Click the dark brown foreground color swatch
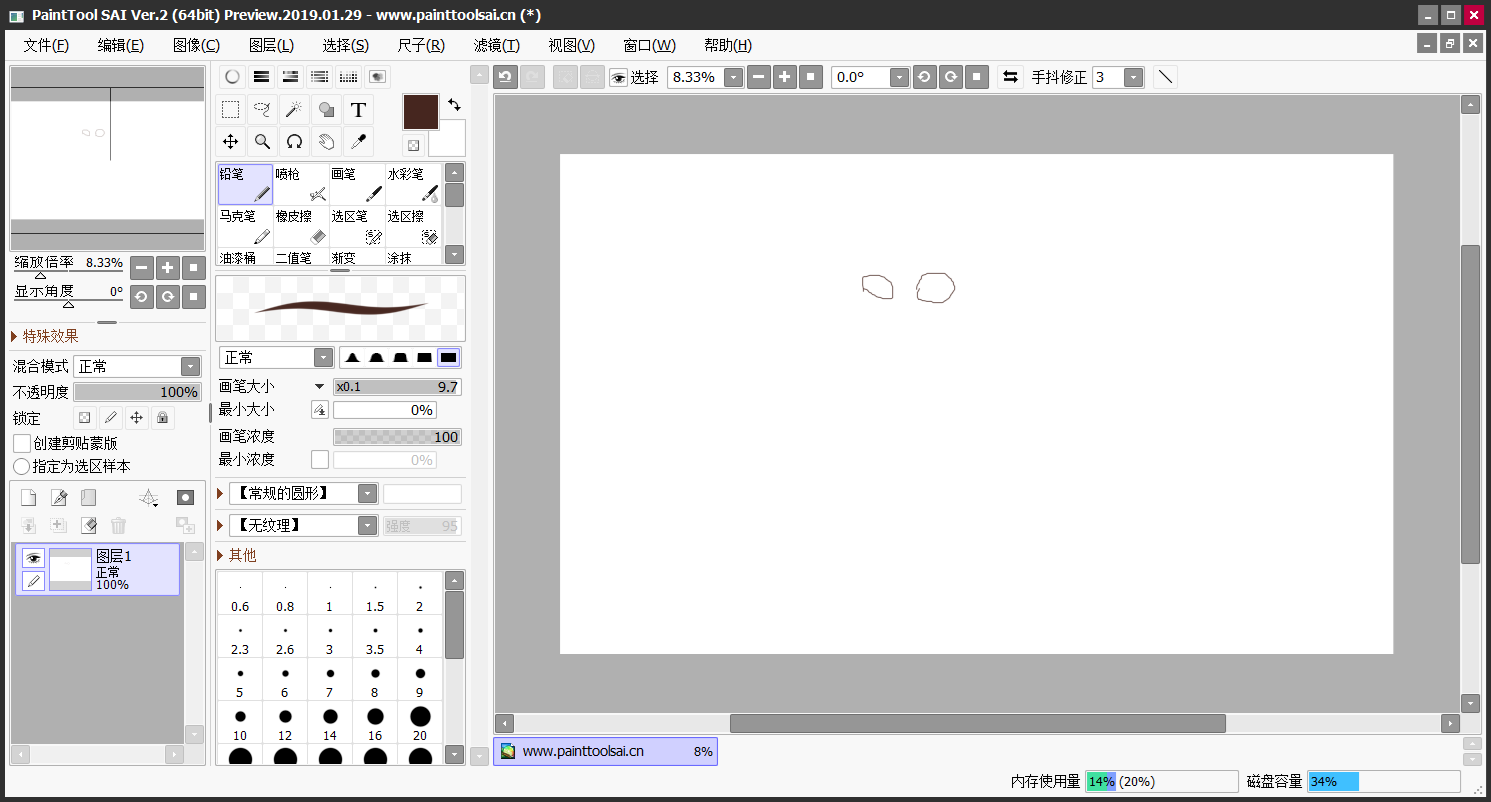The image size is (1491, 802). point(421,112)
